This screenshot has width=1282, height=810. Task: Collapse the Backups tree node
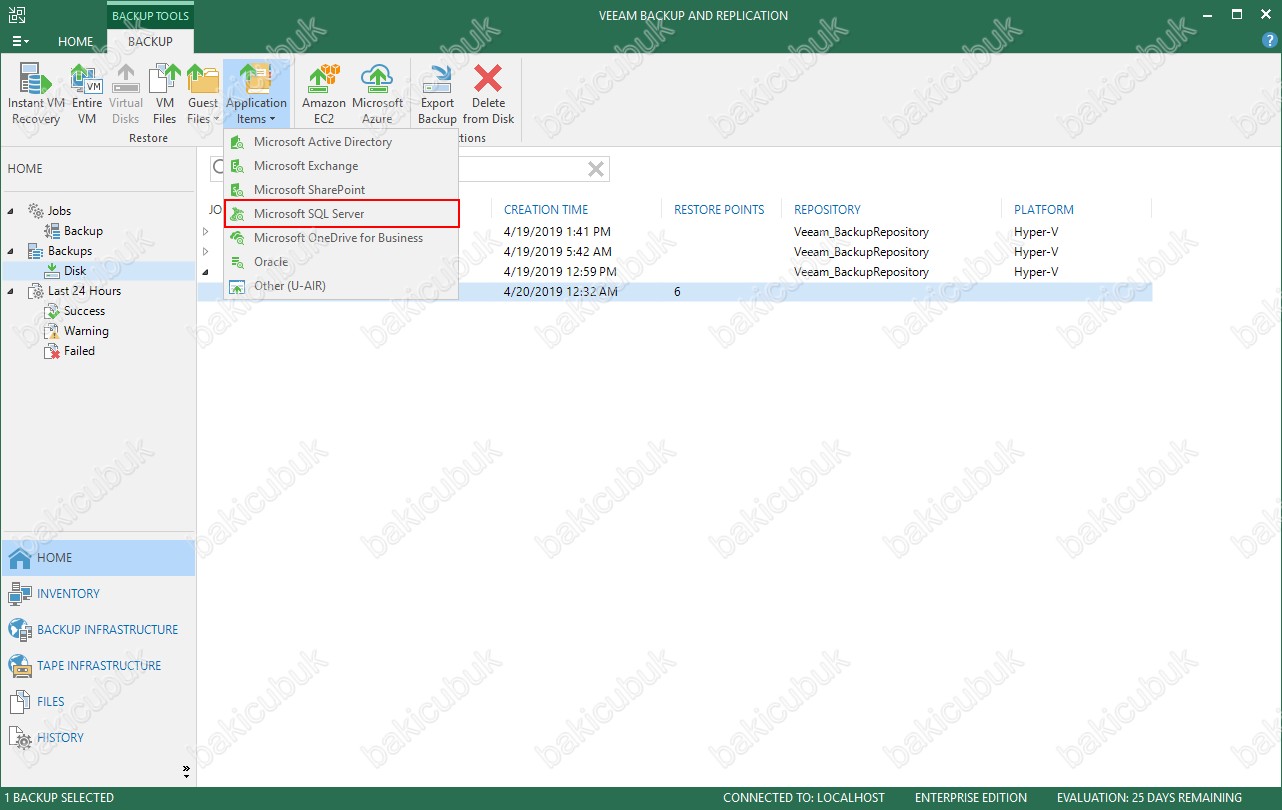click(11, 251)
